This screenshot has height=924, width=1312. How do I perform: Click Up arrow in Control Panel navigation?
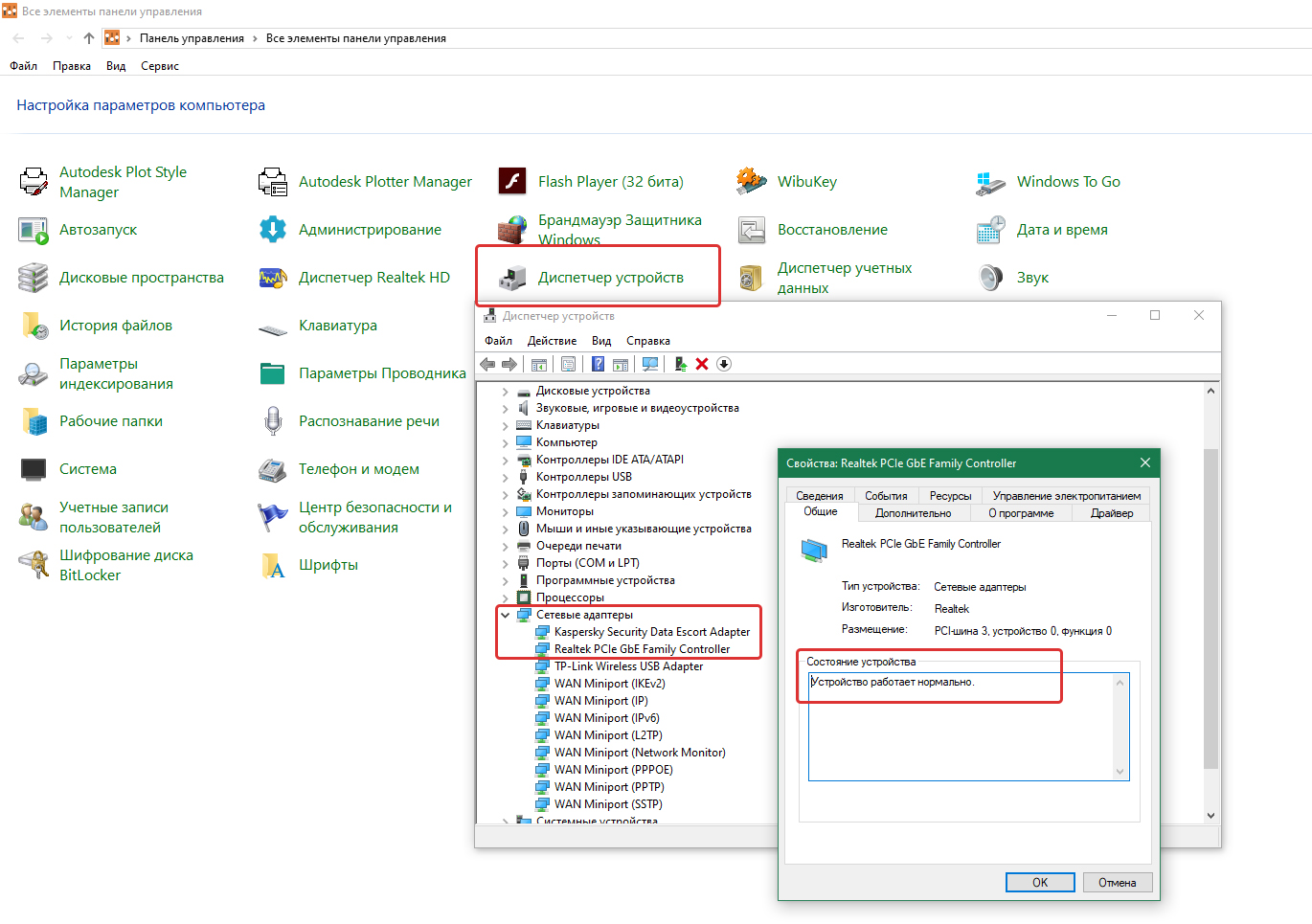point(89,38)
